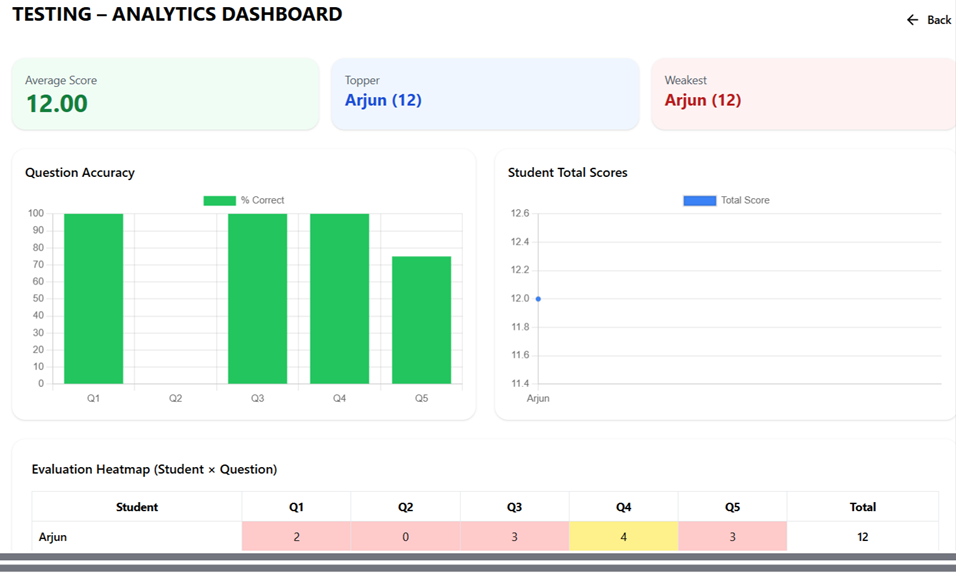Image resolution: width=956 pixels, height=574 pixels.
Task: Open the Average Score card
Action: click(165, 94)
